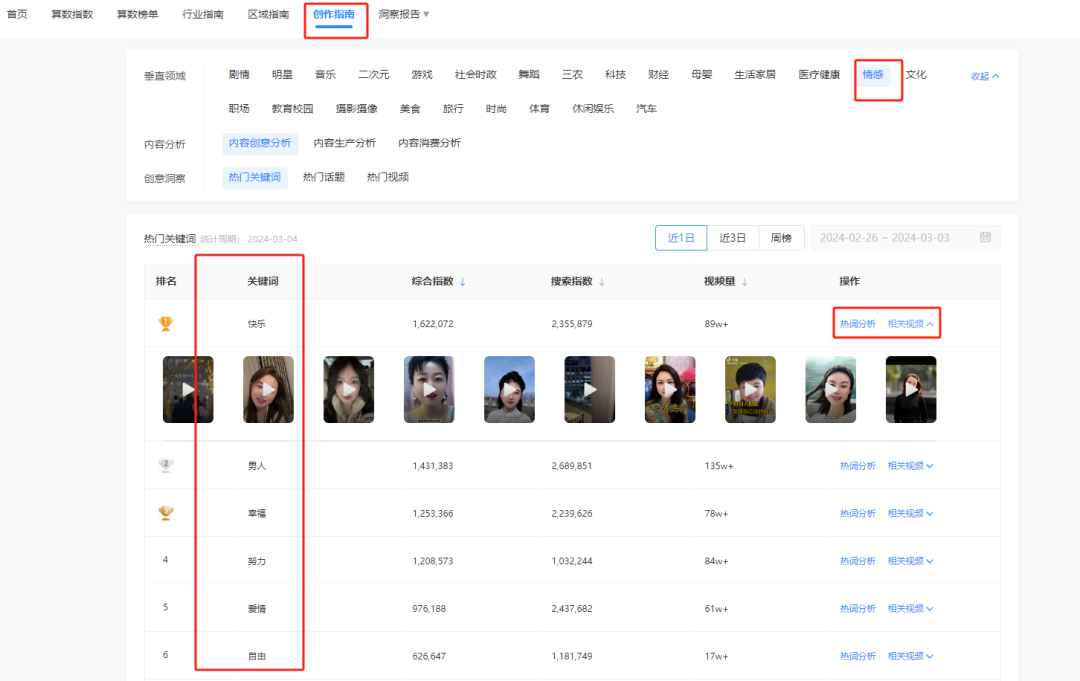Open the last video thumbnail in the 快乐 row

click(x=910, y=389)
